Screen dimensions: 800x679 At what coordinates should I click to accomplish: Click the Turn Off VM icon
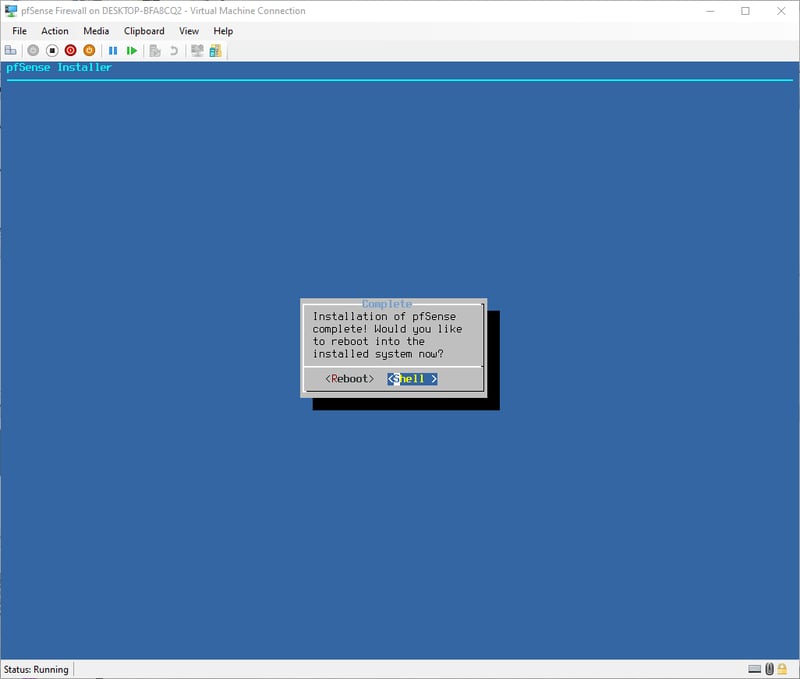coord(52,50)
